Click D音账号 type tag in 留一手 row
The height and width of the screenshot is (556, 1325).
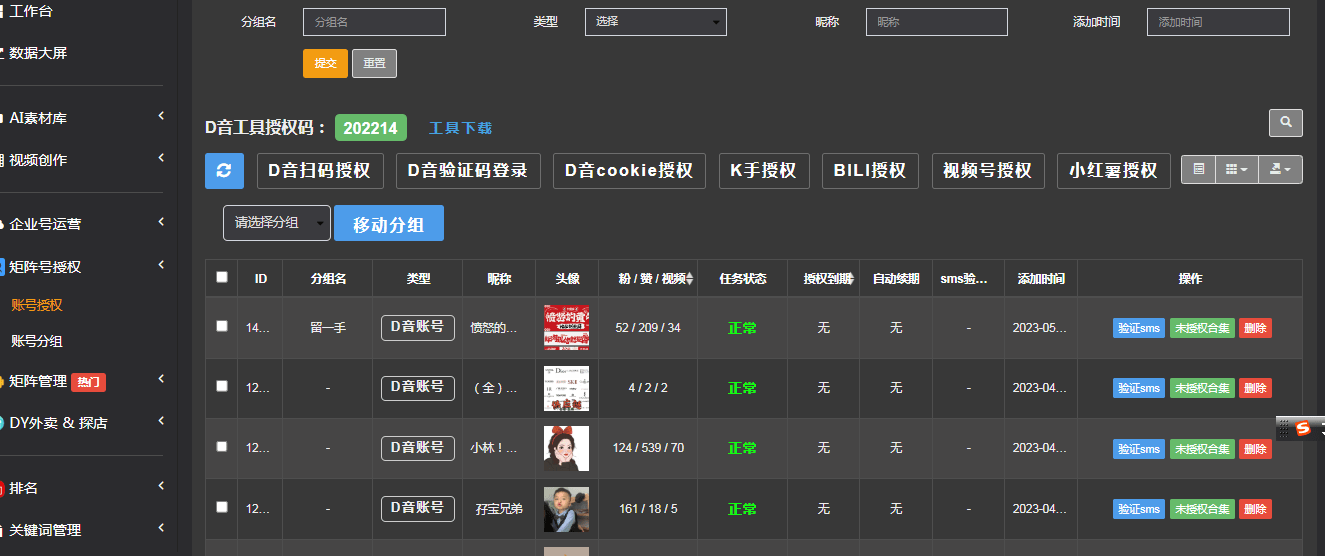[418, 327]
